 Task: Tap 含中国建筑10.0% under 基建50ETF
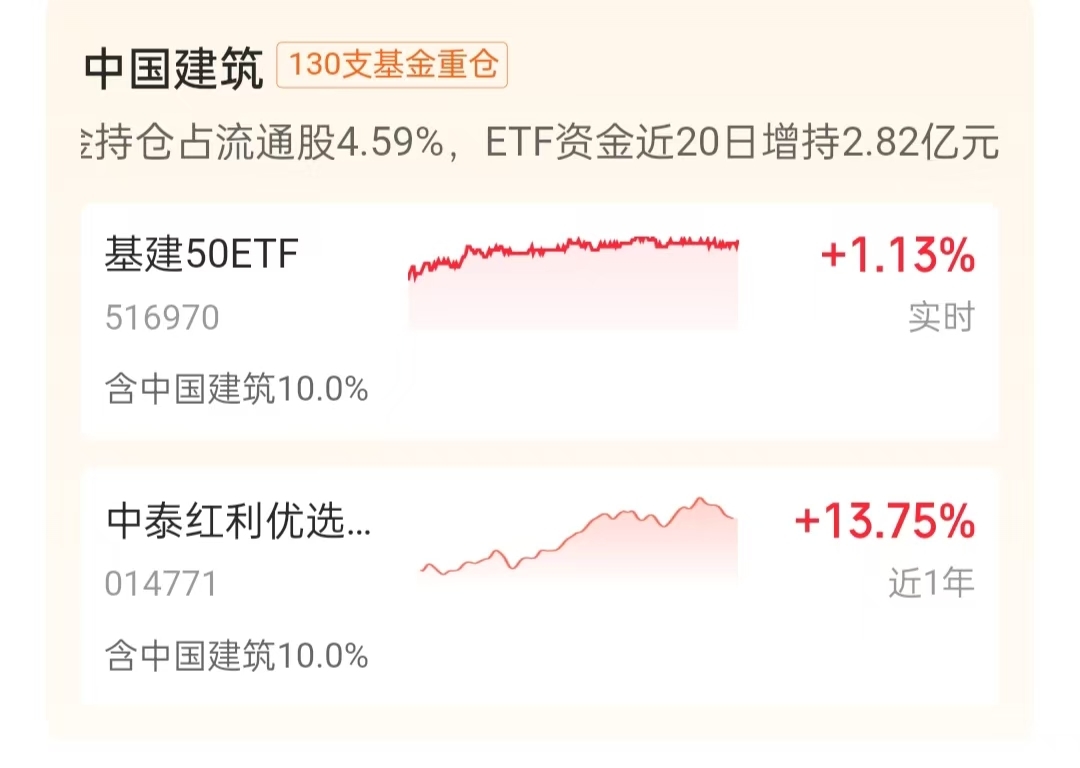pyautogui.click(x=237, y=389)
